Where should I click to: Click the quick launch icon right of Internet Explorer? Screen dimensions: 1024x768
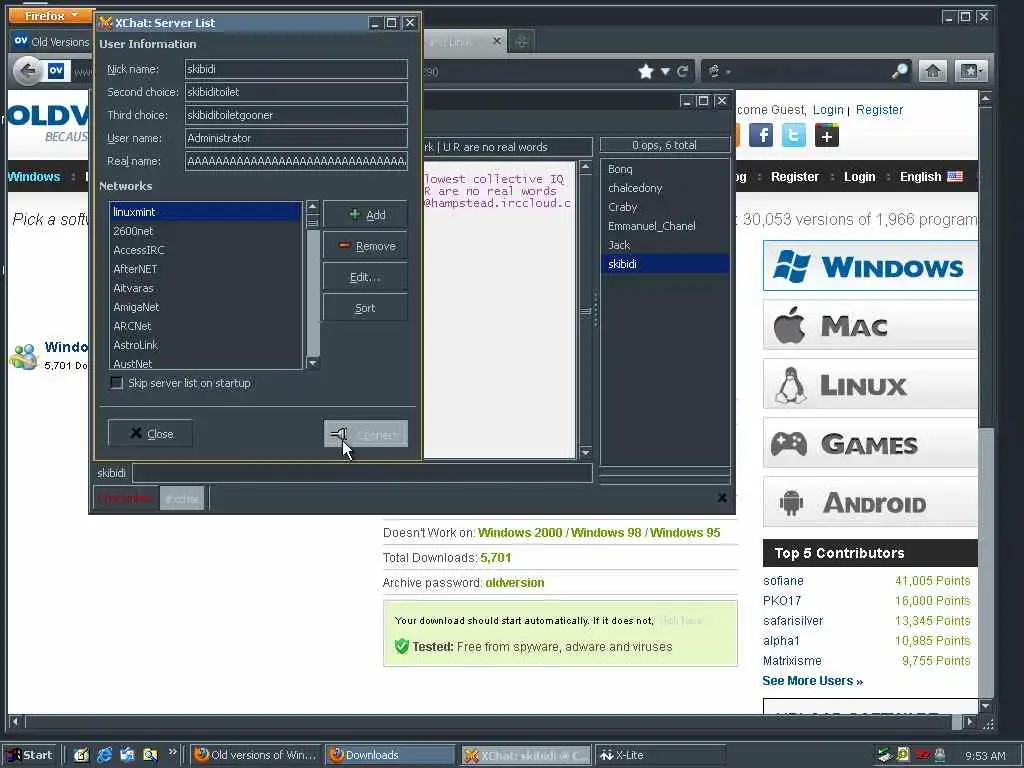click(127, 755)
